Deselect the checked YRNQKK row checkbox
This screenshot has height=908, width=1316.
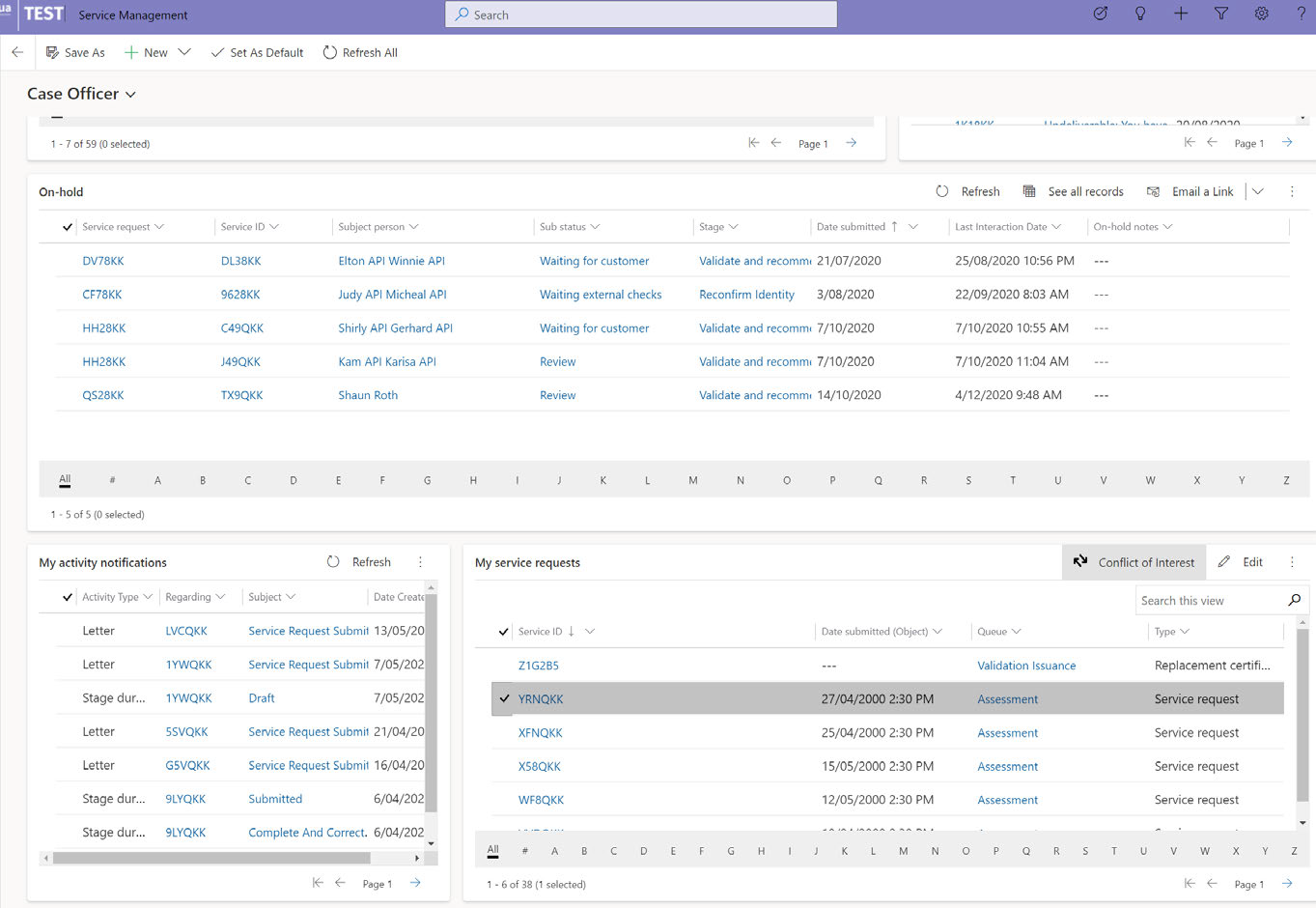[x=504, y=698]
